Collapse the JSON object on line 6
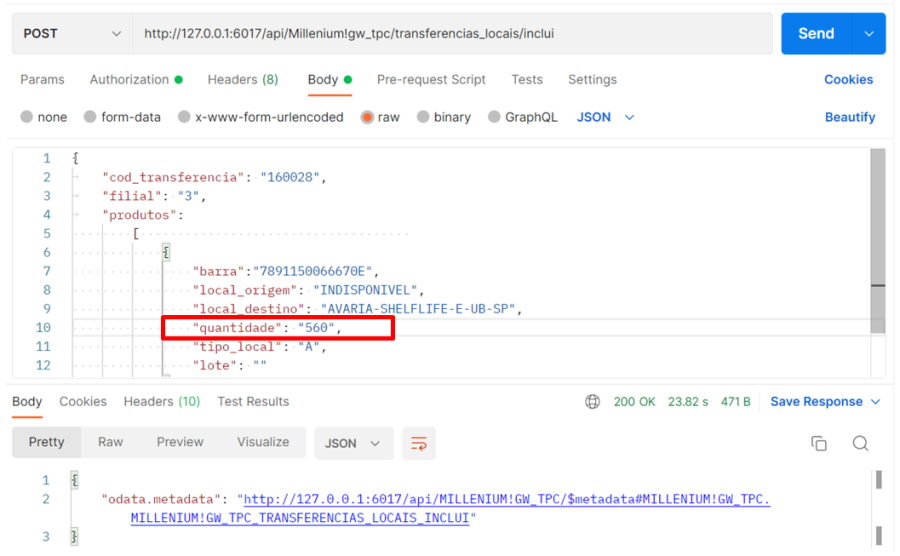 click(x=166, y=252)
